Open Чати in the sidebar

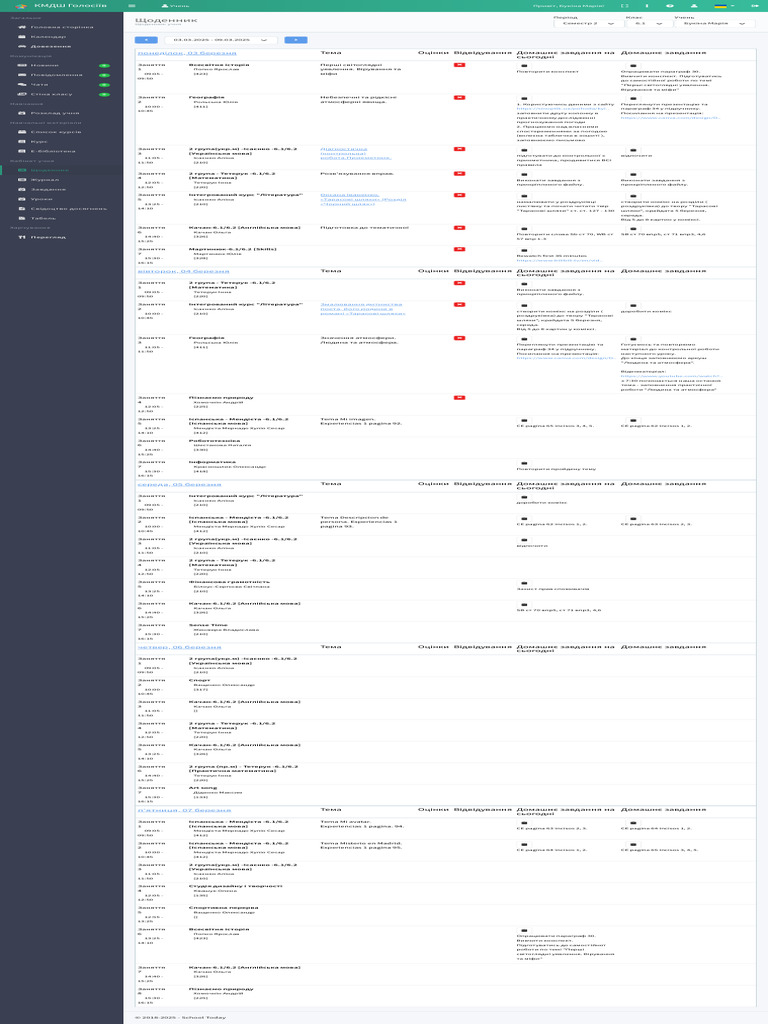(x=61, y=85)
